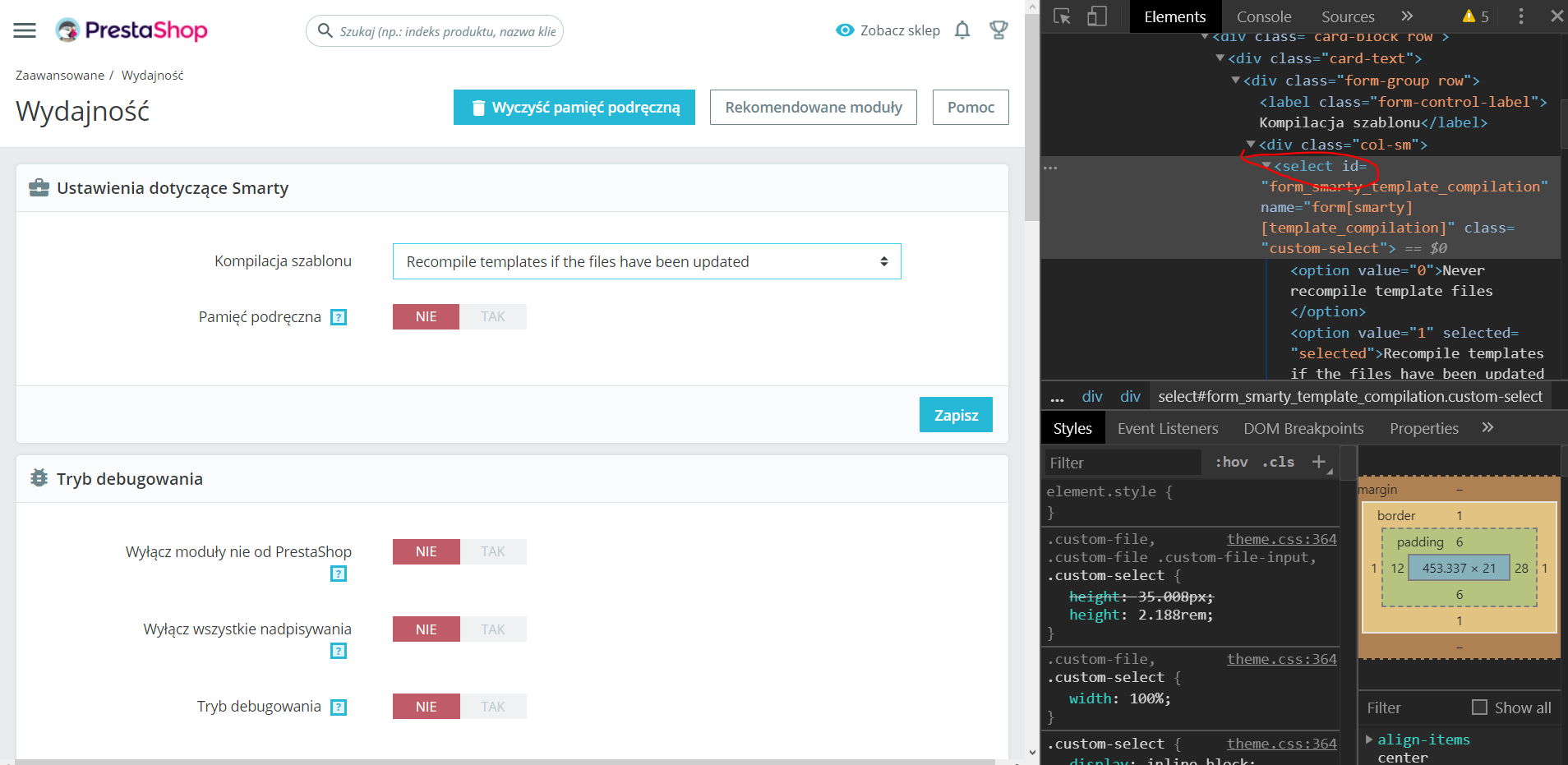
Task: Toggle .cls class editor
Action: (1278, 462)
